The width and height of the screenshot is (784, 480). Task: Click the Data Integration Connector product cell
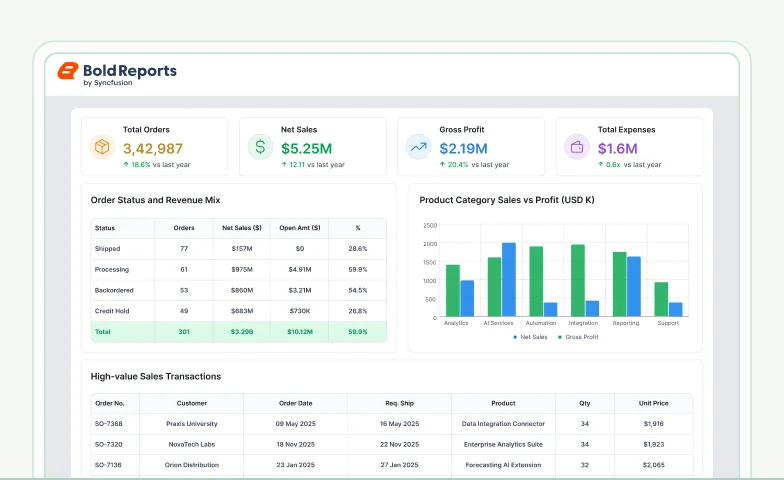[x=504, y=424]
